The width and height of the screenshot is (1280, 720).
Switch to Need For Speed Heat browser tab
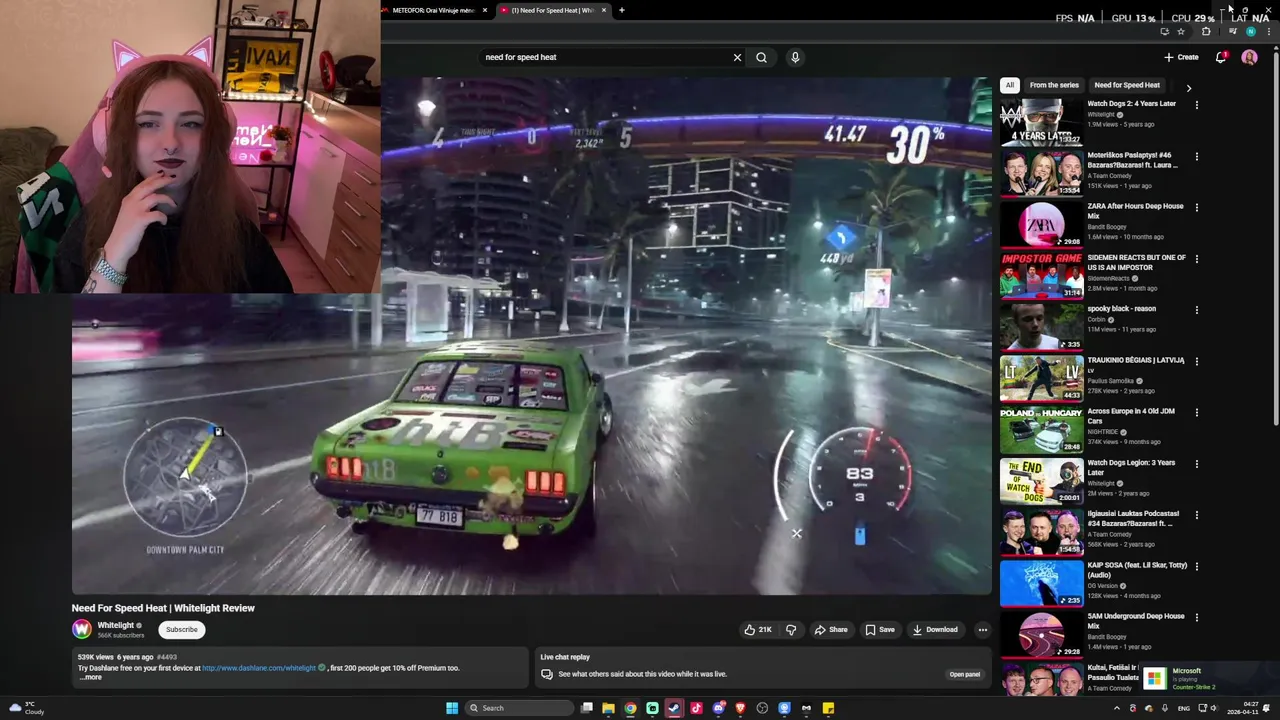coord(553,10)
